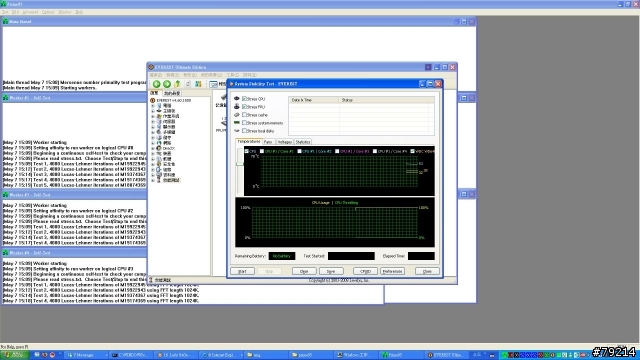The width and height of the screenshot is (640, 360).
Task: Expand the Server (伺服器) tree node
Action: pos(153,122)
